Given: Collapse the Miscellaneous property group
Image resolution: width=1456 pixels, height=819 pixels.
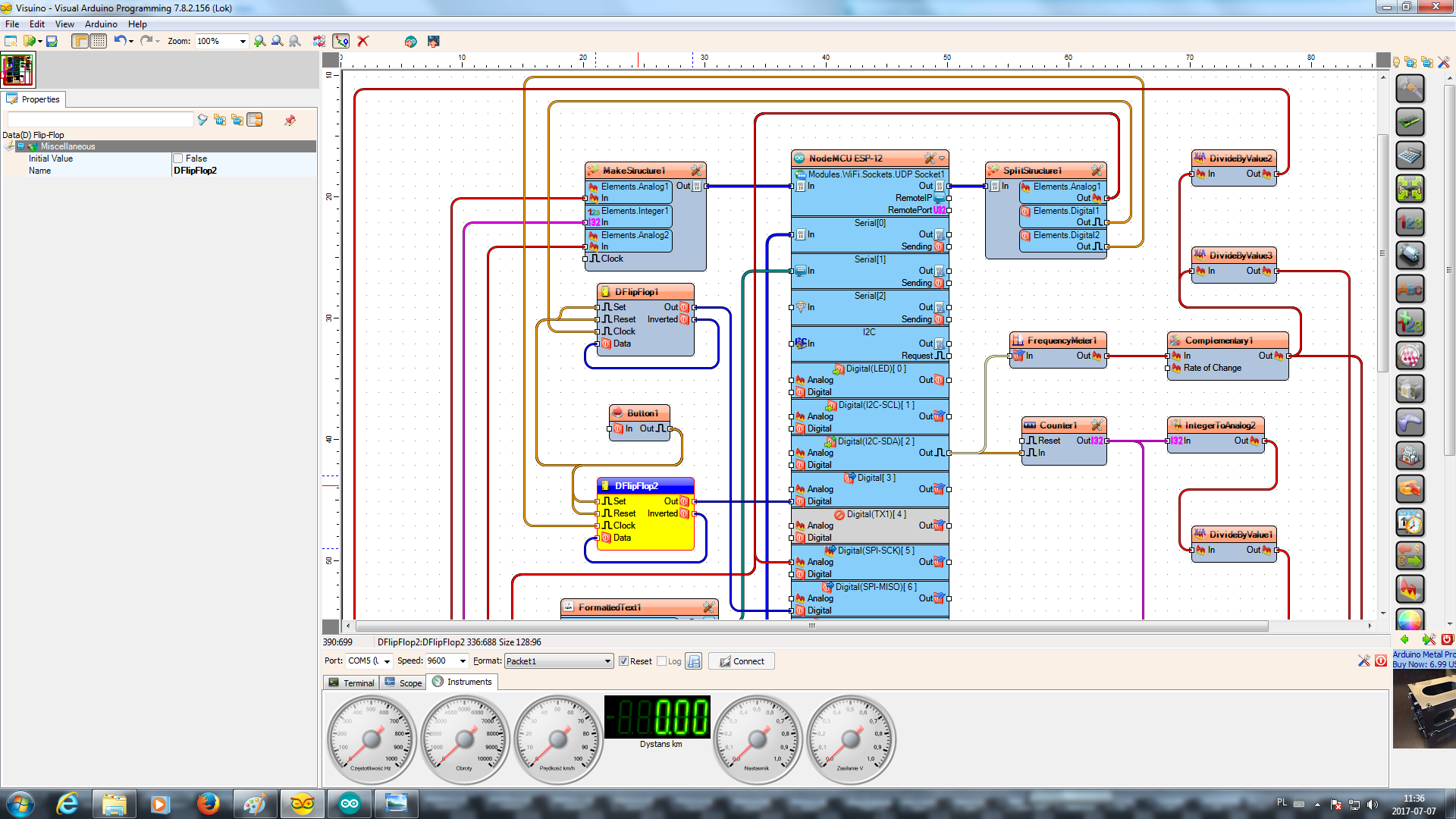Looking at the screenshot, I should coord(21,146).
